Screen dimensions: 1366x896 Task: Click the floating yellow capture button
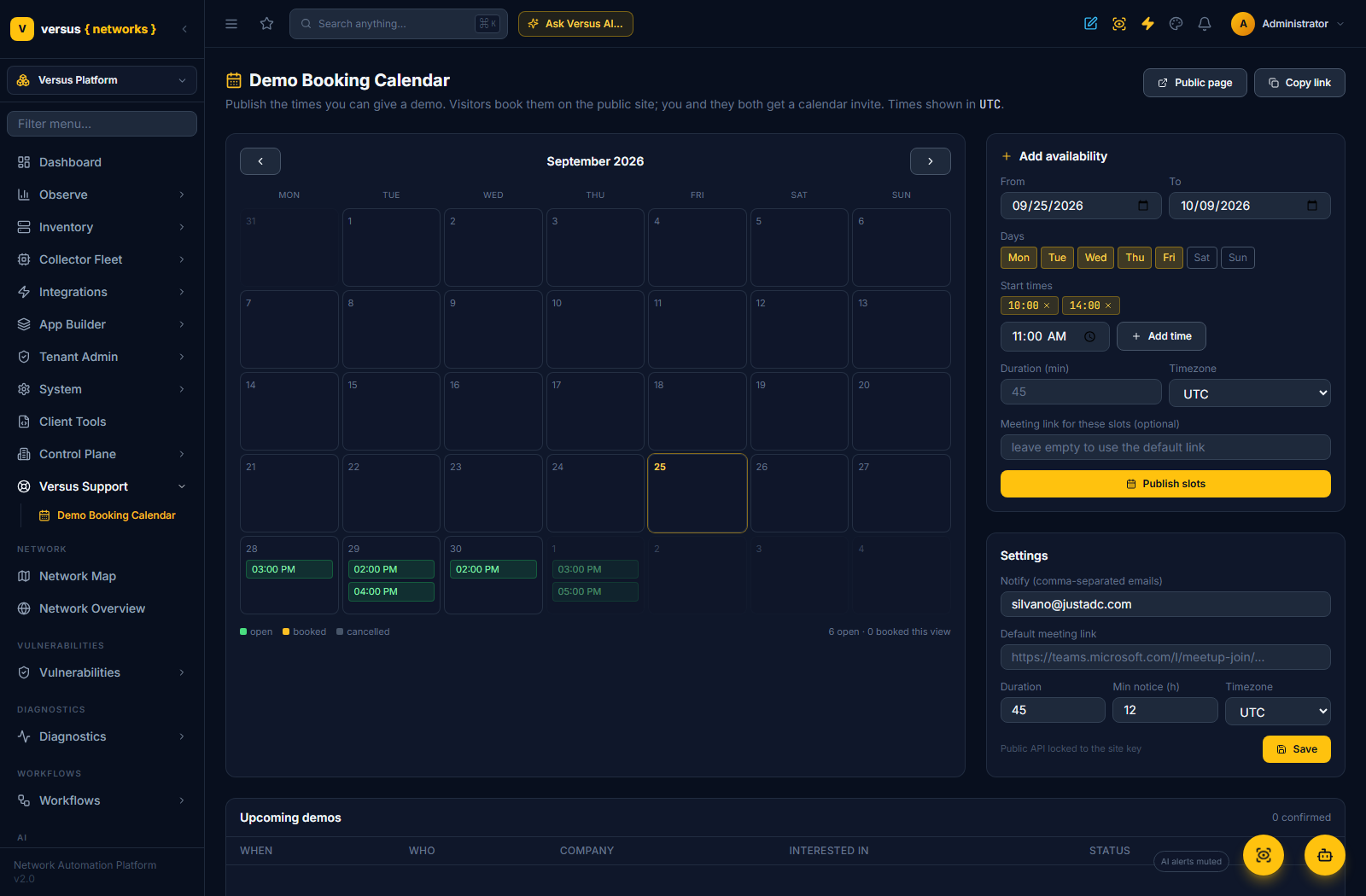[1264, 855]
